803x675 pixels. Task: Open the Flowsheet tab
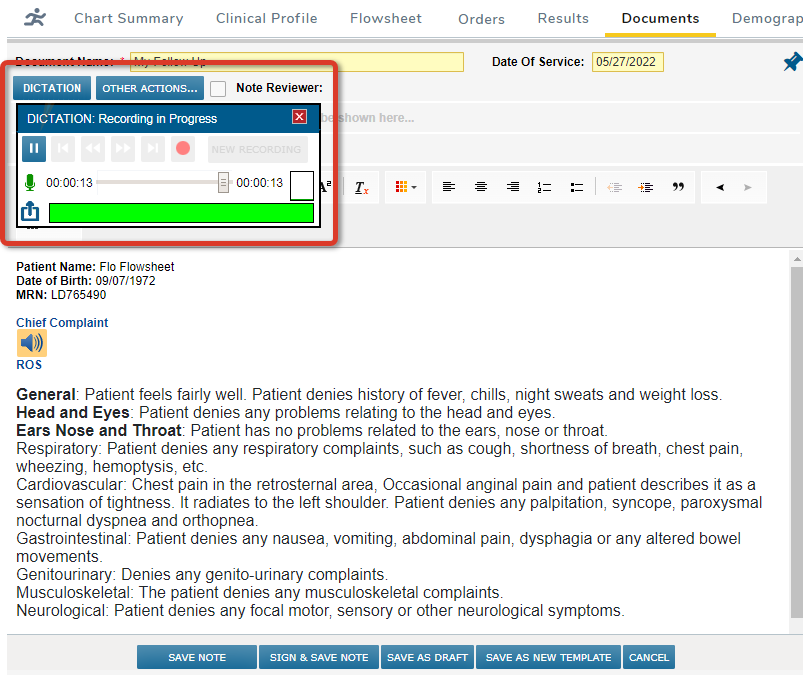[x=385, y=18]
